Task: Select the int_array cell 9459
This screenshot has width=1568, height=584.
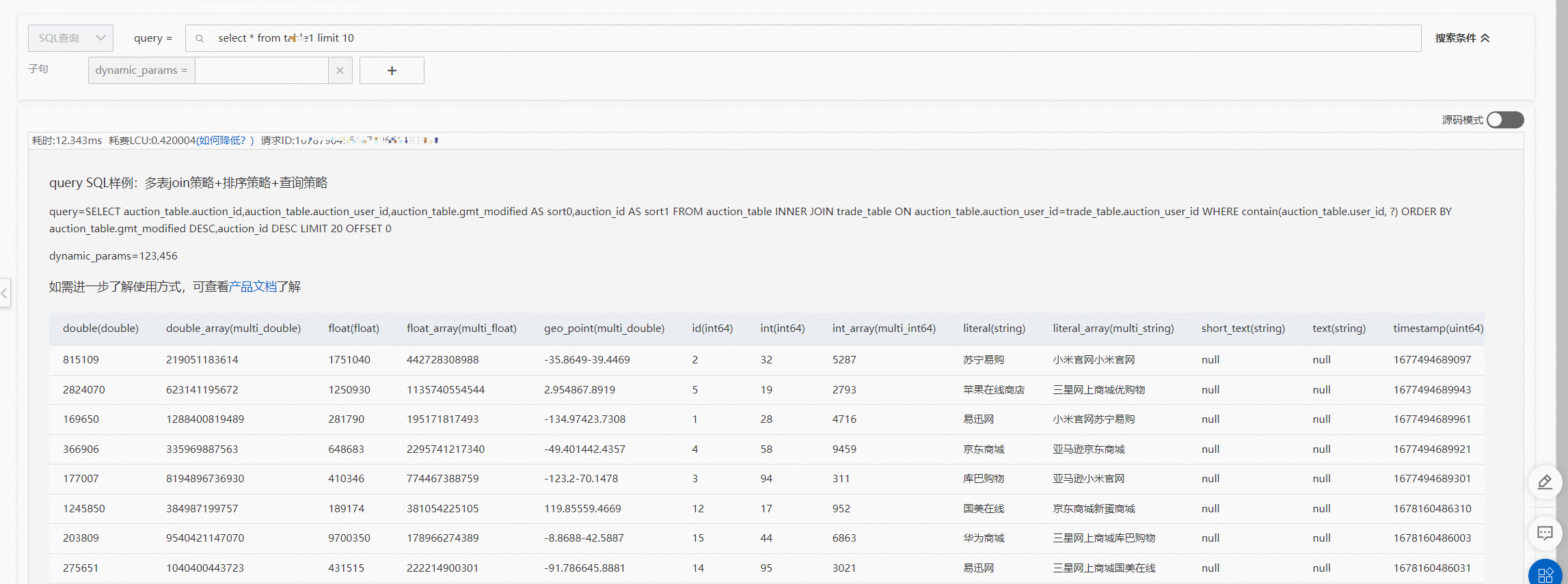Action: 844,449
